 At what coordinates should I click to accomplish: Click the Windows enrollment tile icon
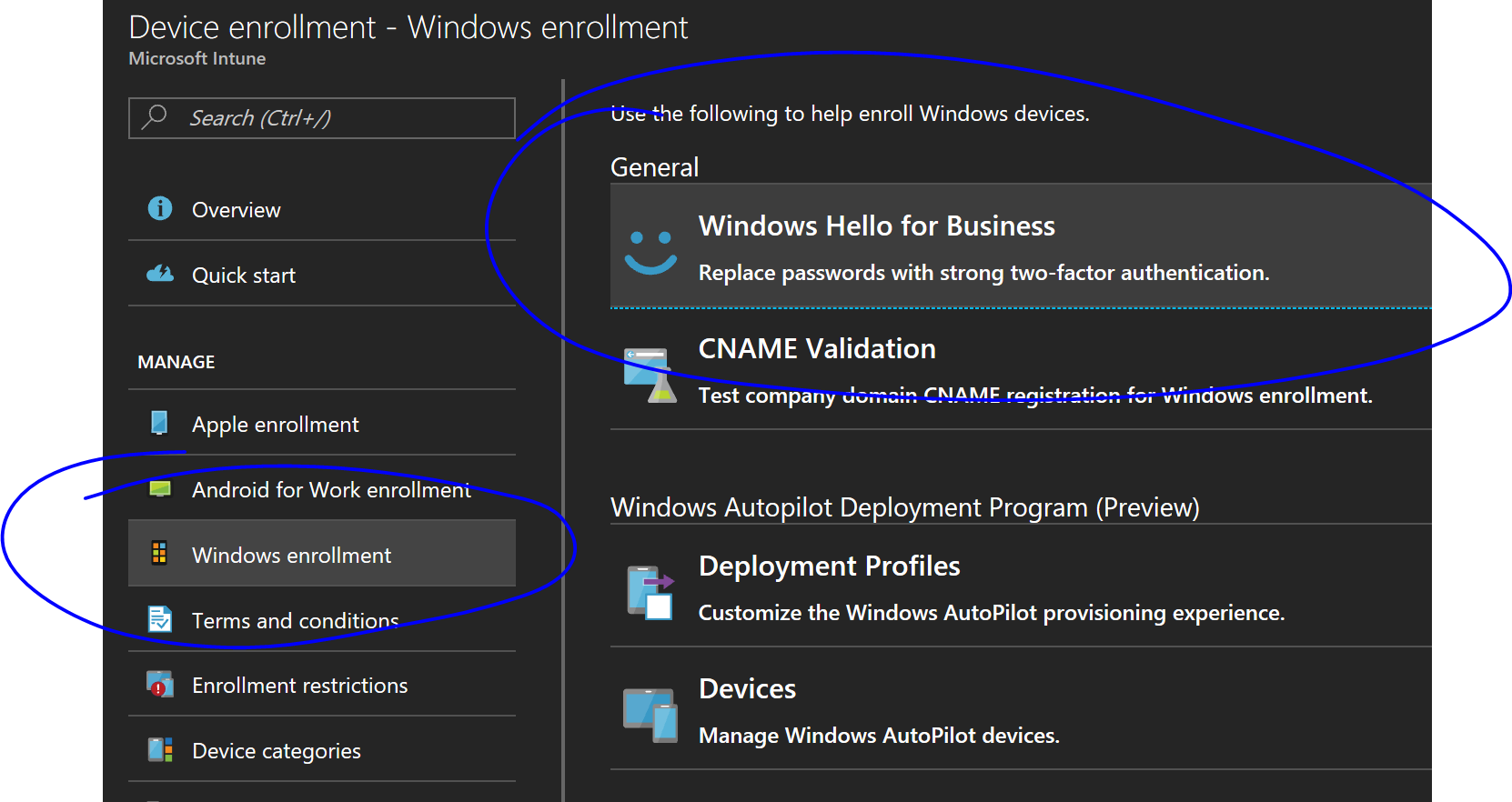[x=159, y=553]
